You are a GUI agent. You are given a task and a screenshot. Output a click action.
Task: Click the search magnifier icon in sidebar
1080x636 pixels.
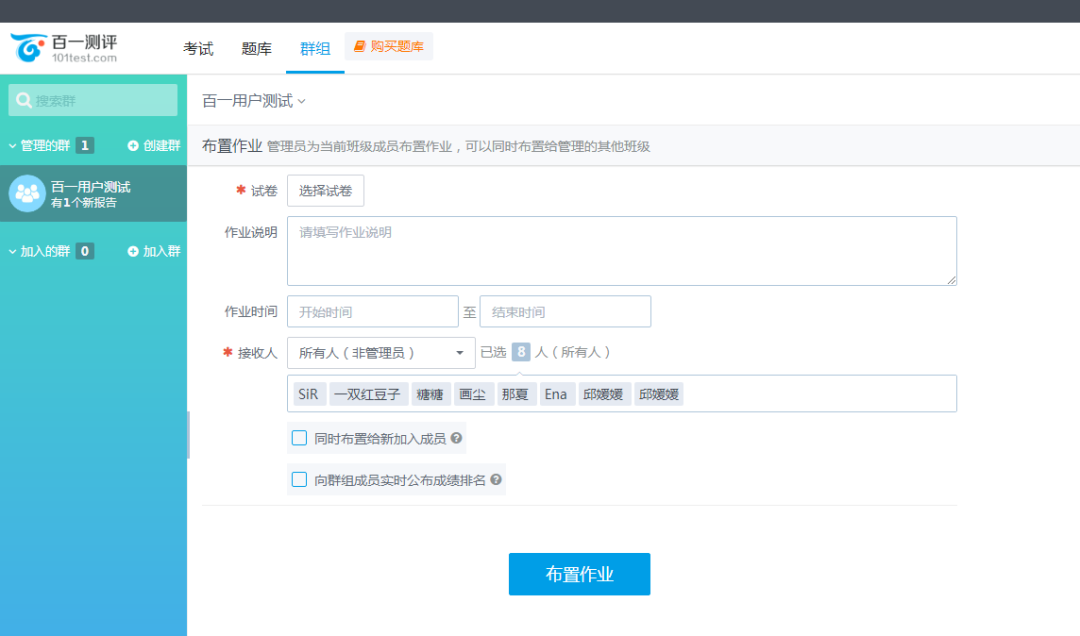[24, 101]
